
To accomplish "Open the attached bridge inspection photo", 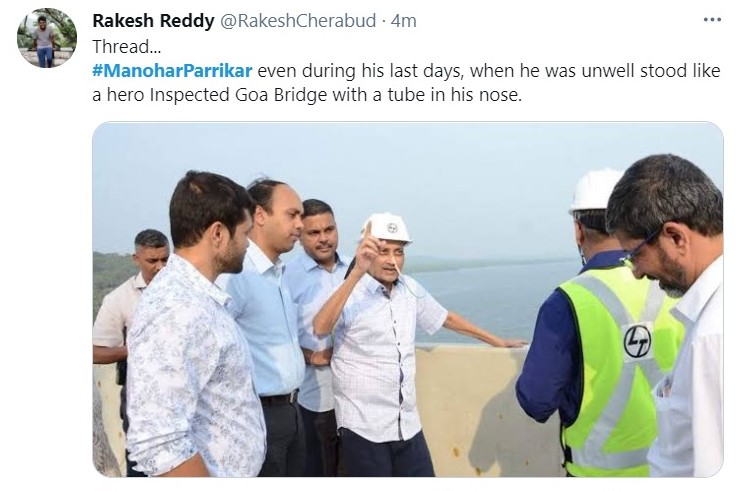I will pos(408,299).
